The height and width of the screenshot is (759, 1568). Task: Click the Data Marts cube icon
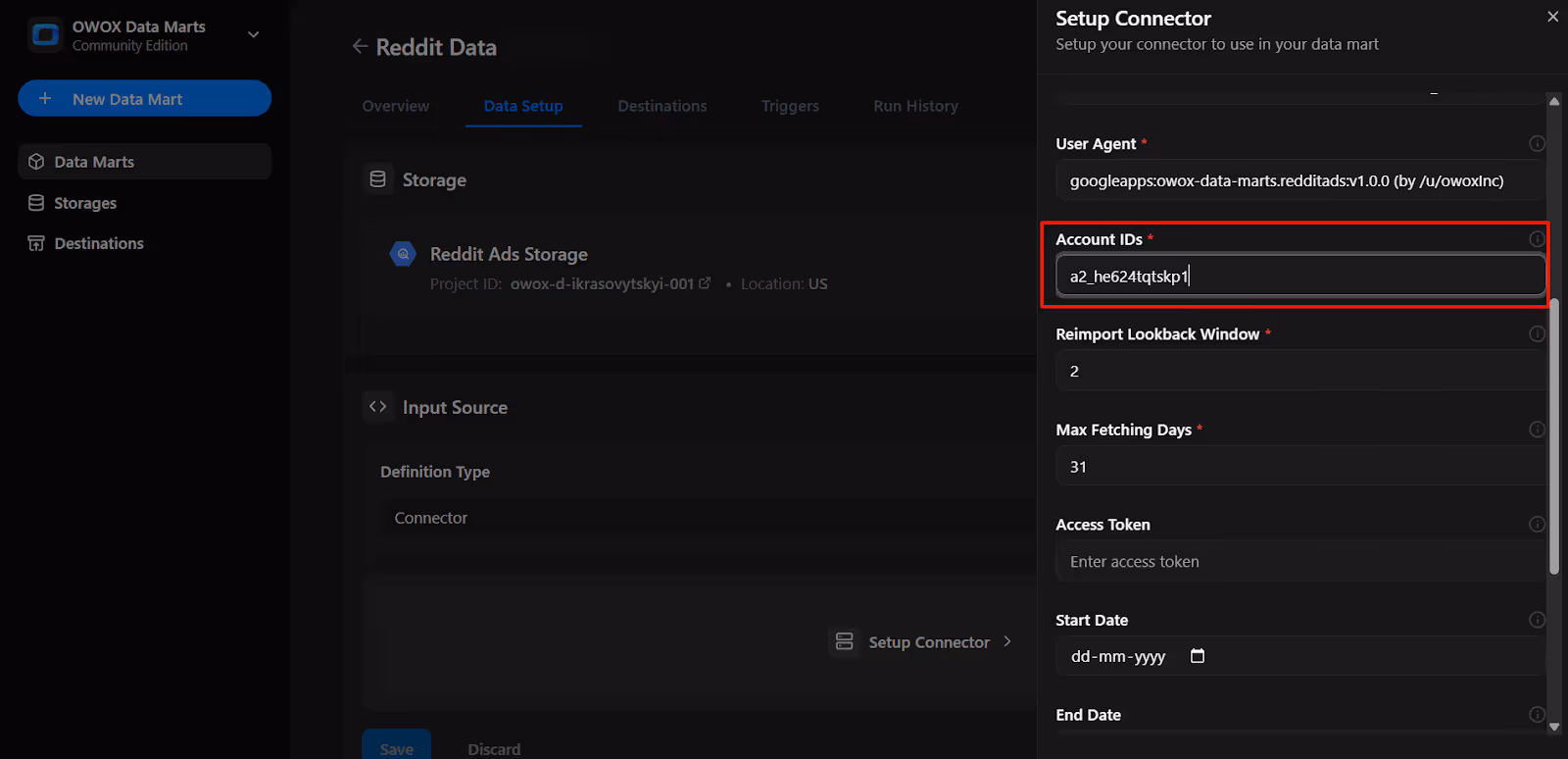[x=36, y=162]
